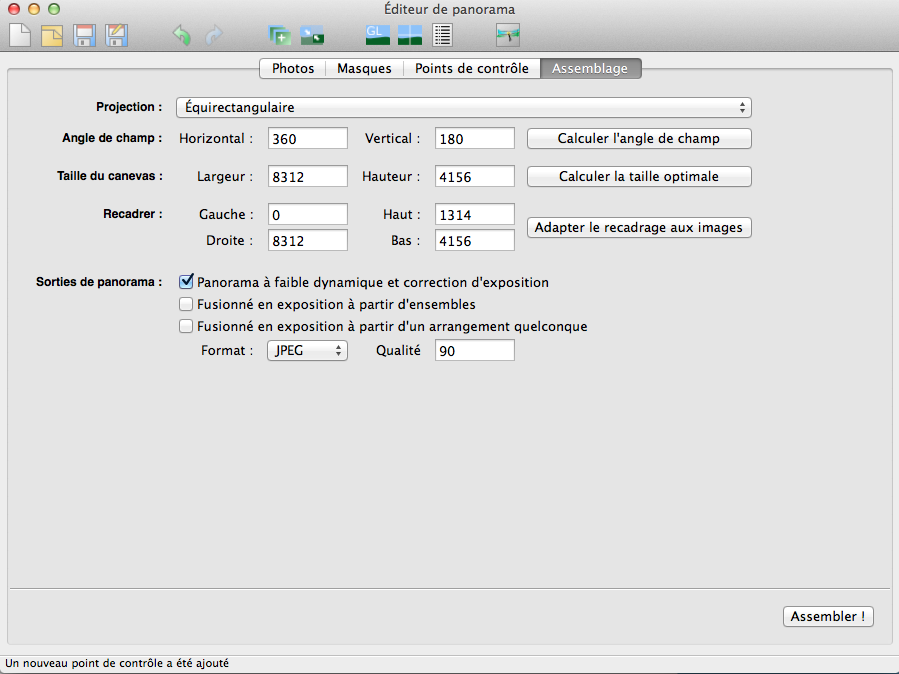Switch to the Photos tab
899x674 pixels.
tap(293, 68)
